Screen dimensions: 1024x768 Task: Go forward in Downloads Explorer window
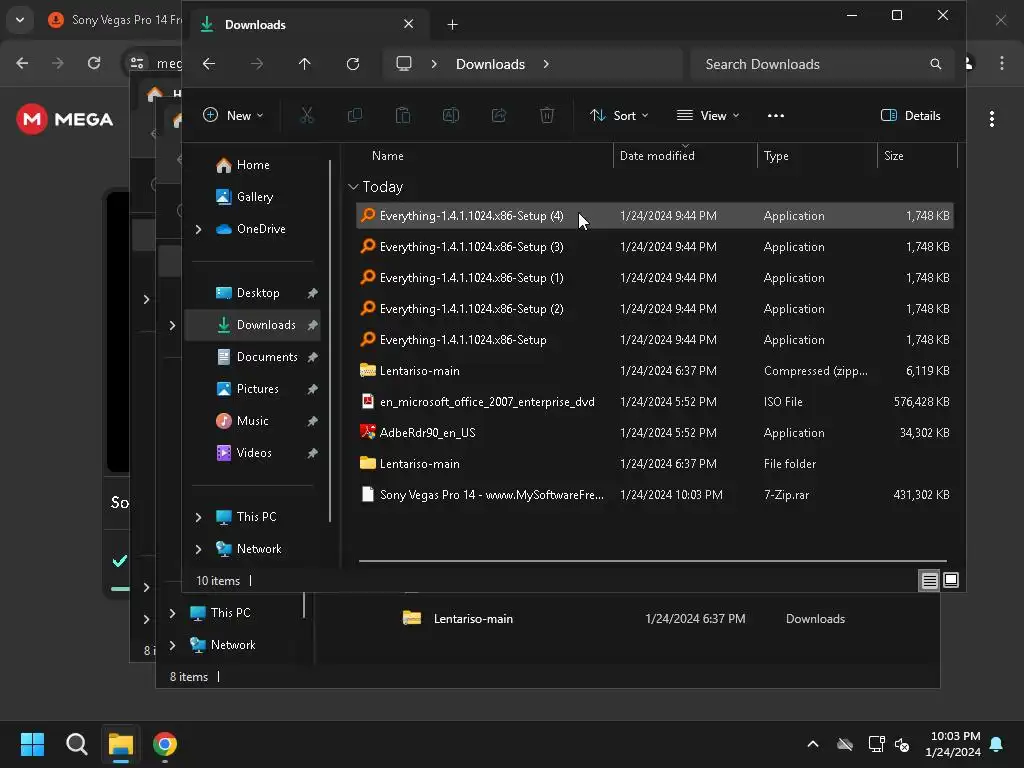point(257,64)
